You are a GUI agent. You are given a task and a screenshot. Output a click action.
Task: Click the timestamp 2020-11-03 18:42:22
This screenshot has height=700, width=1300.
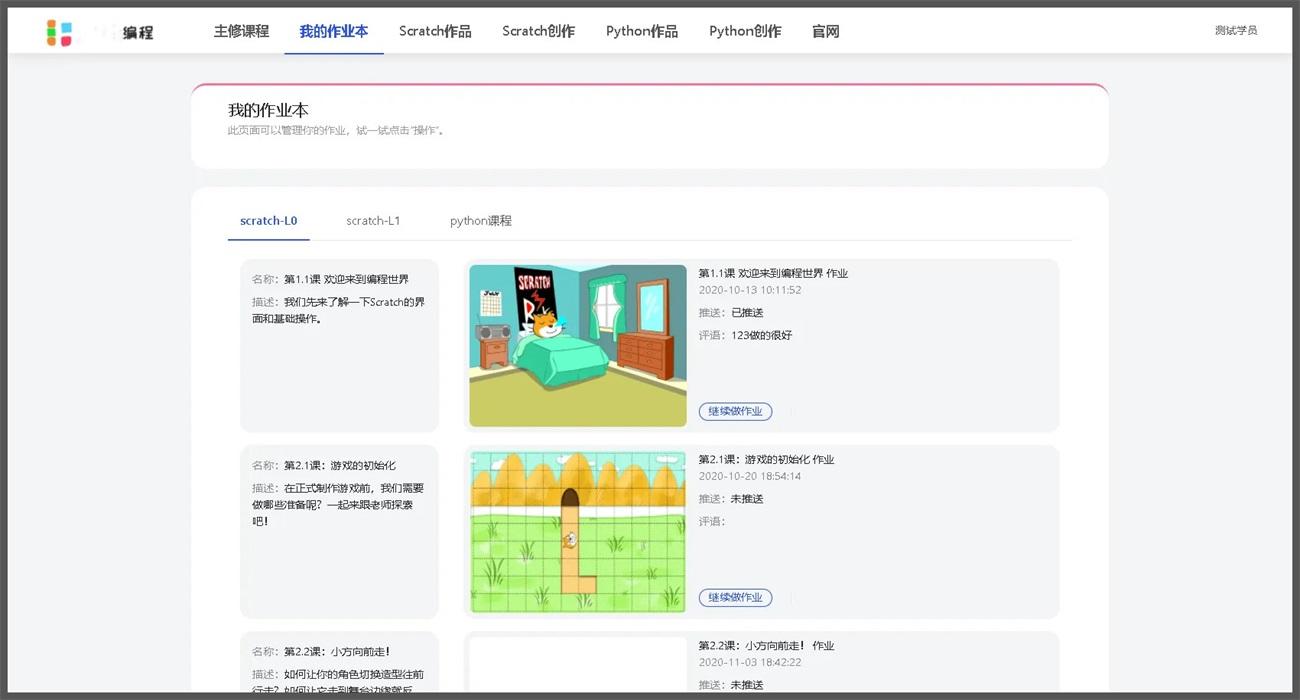click(x=750, y=662)
